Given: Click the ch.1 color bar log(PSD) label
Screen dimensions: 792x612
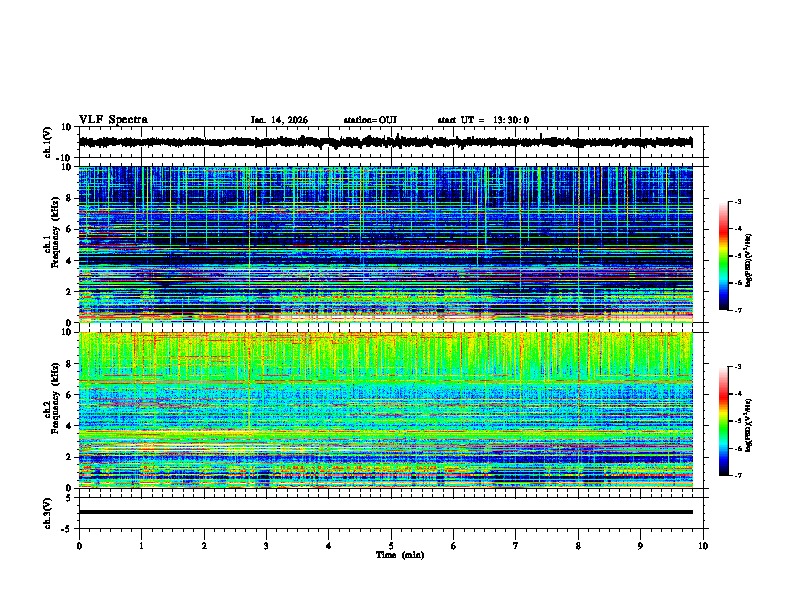Looking at the screenshot, I should 748,261.
